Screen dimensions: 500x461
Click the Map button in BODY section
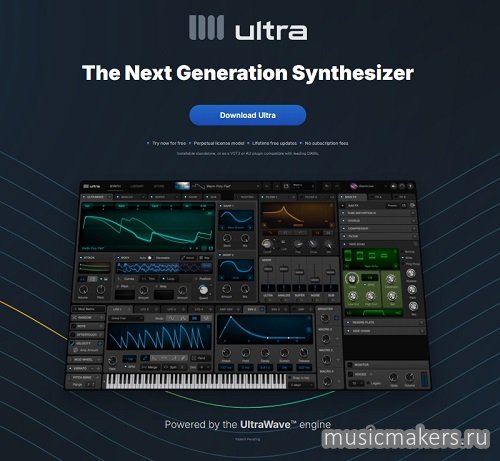tap(205, 258)
